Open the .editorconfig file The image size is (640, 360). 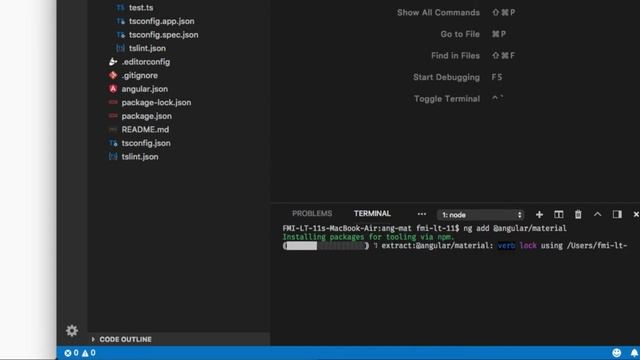[x=146, y=62]
